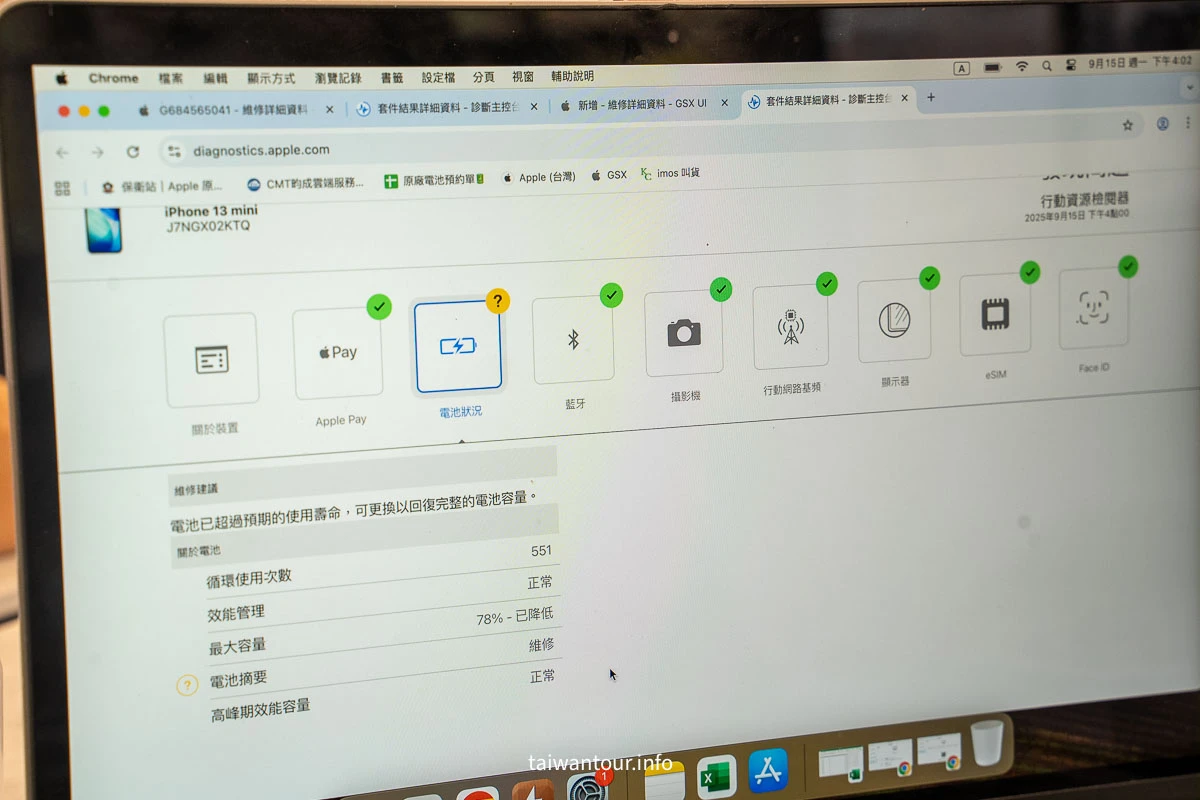The image size is (1200, 800).
Task: Open the CMT畇成雲端服務 bookmark
Action: point(305,183)
